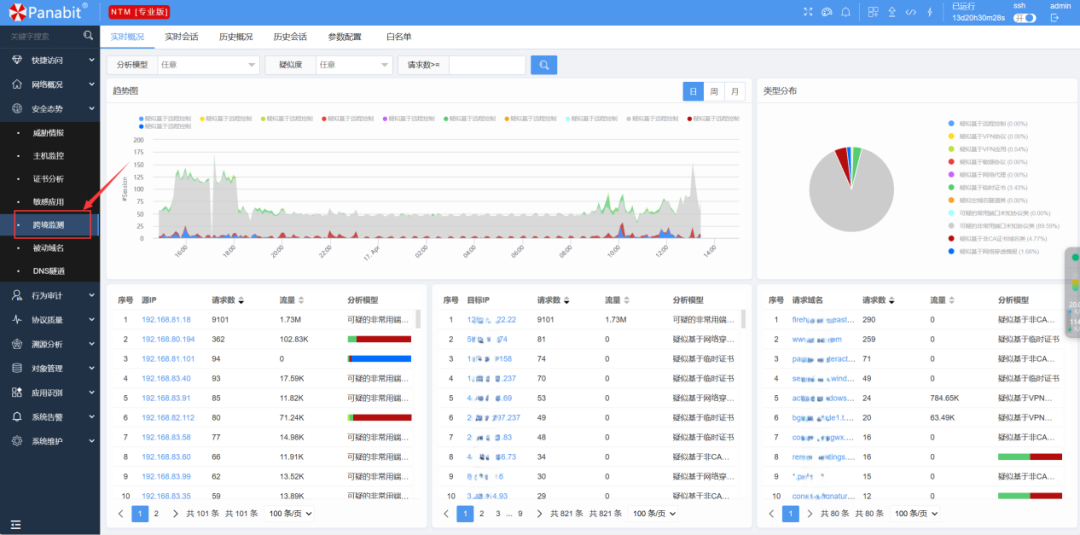Go to page 2 of source IP table
This screenshot has height=535, width=1080.
pos(156,513)
